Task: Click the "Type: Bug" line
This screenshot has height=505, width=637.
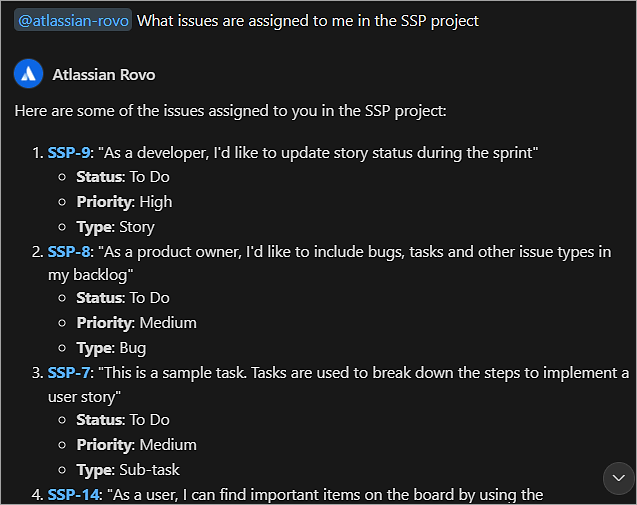Action: (111, 348)
